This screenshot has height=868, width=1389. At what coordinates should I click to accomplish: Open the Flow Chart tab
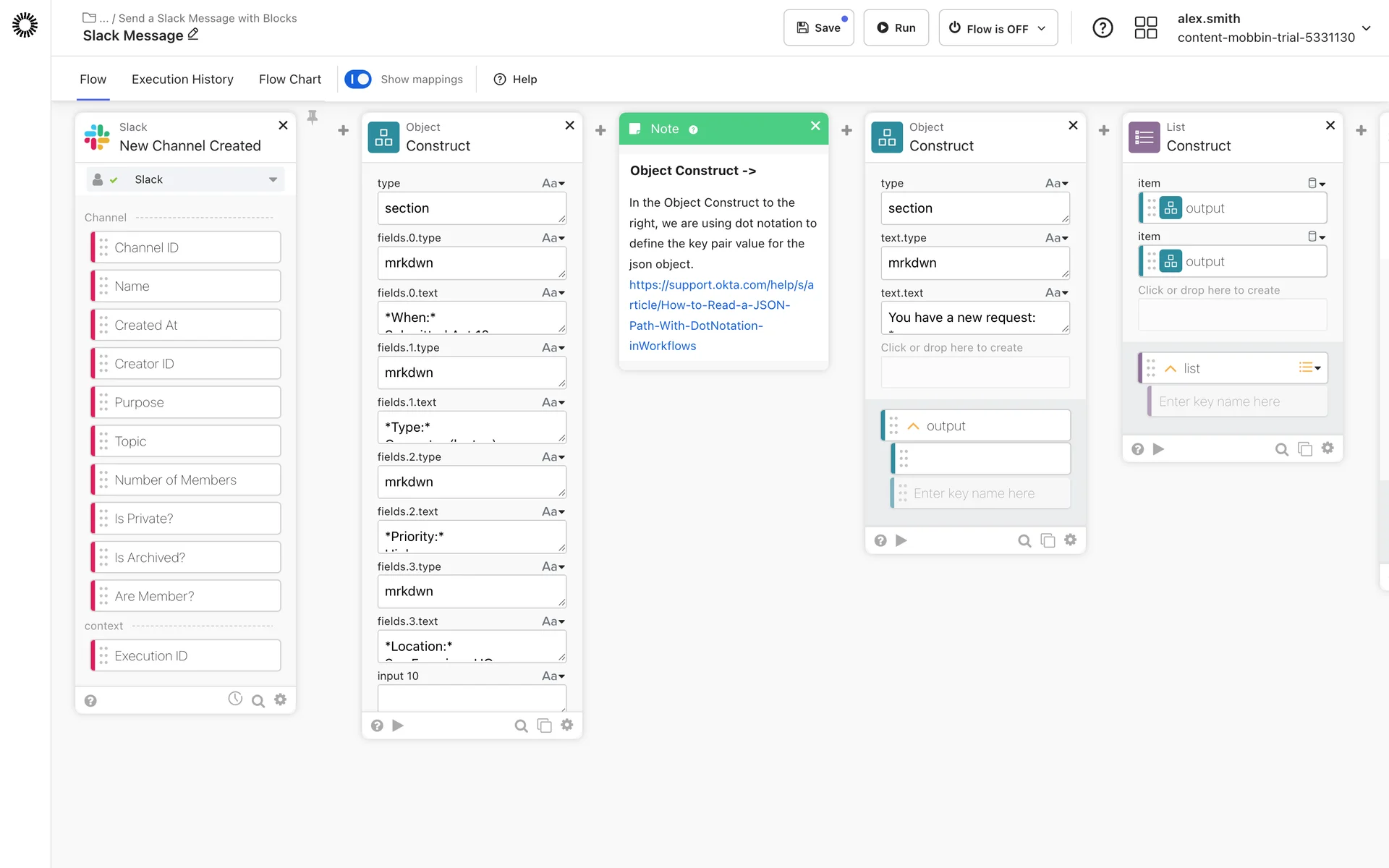point(289,80)
